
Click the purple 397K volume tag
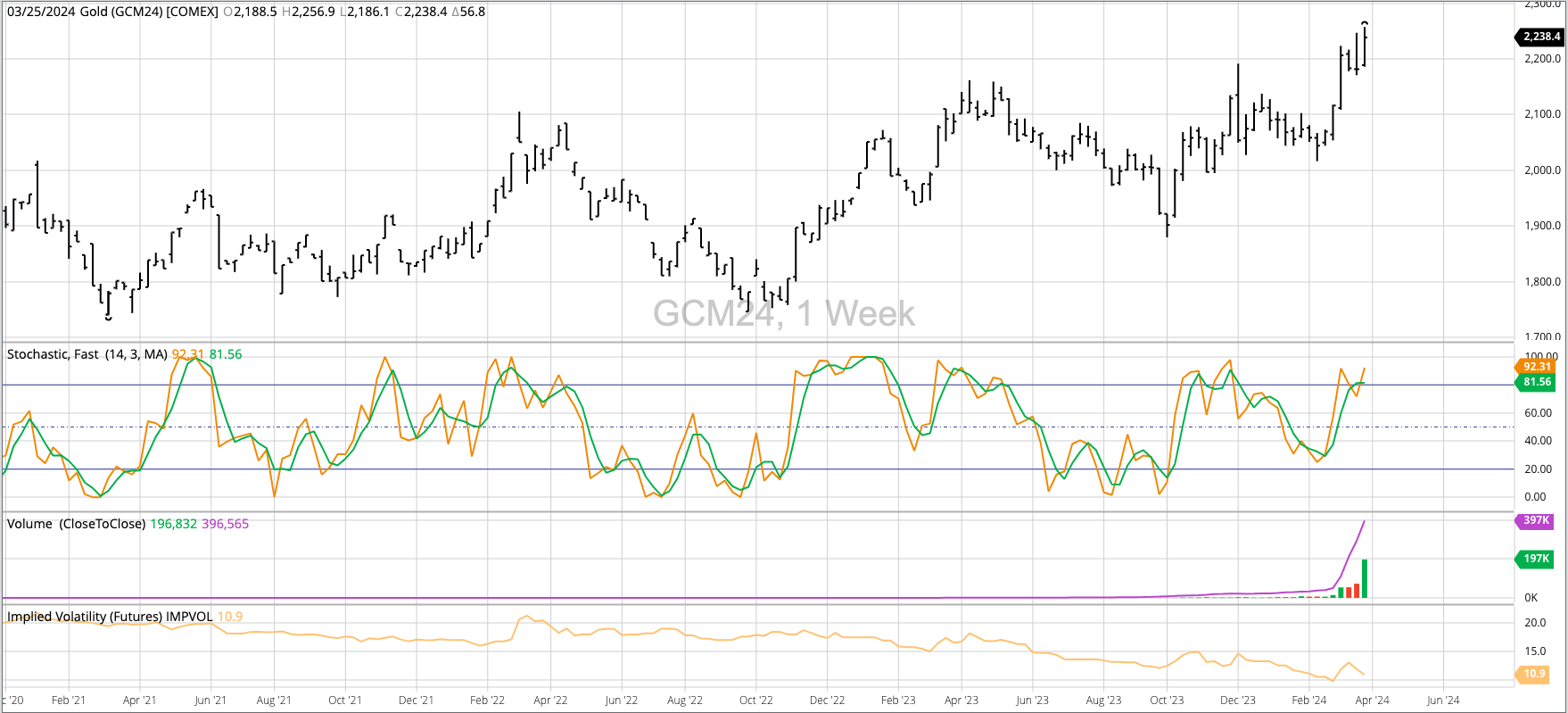click(1535, 520)
